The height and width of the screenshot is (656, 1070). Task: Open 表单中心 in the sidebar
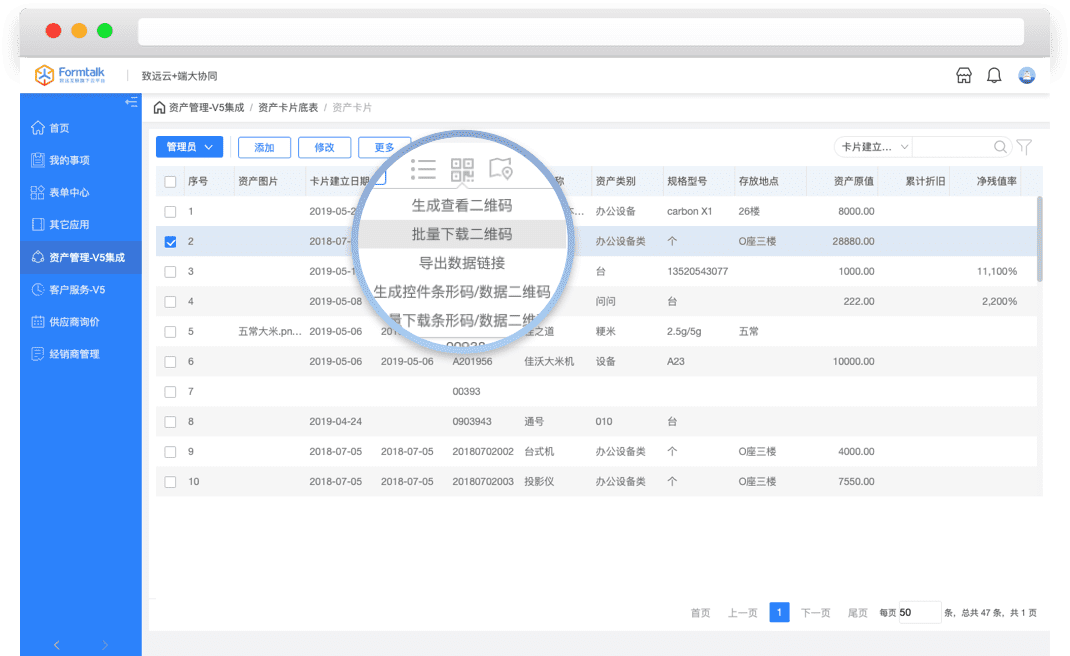[x=69, y=192]
